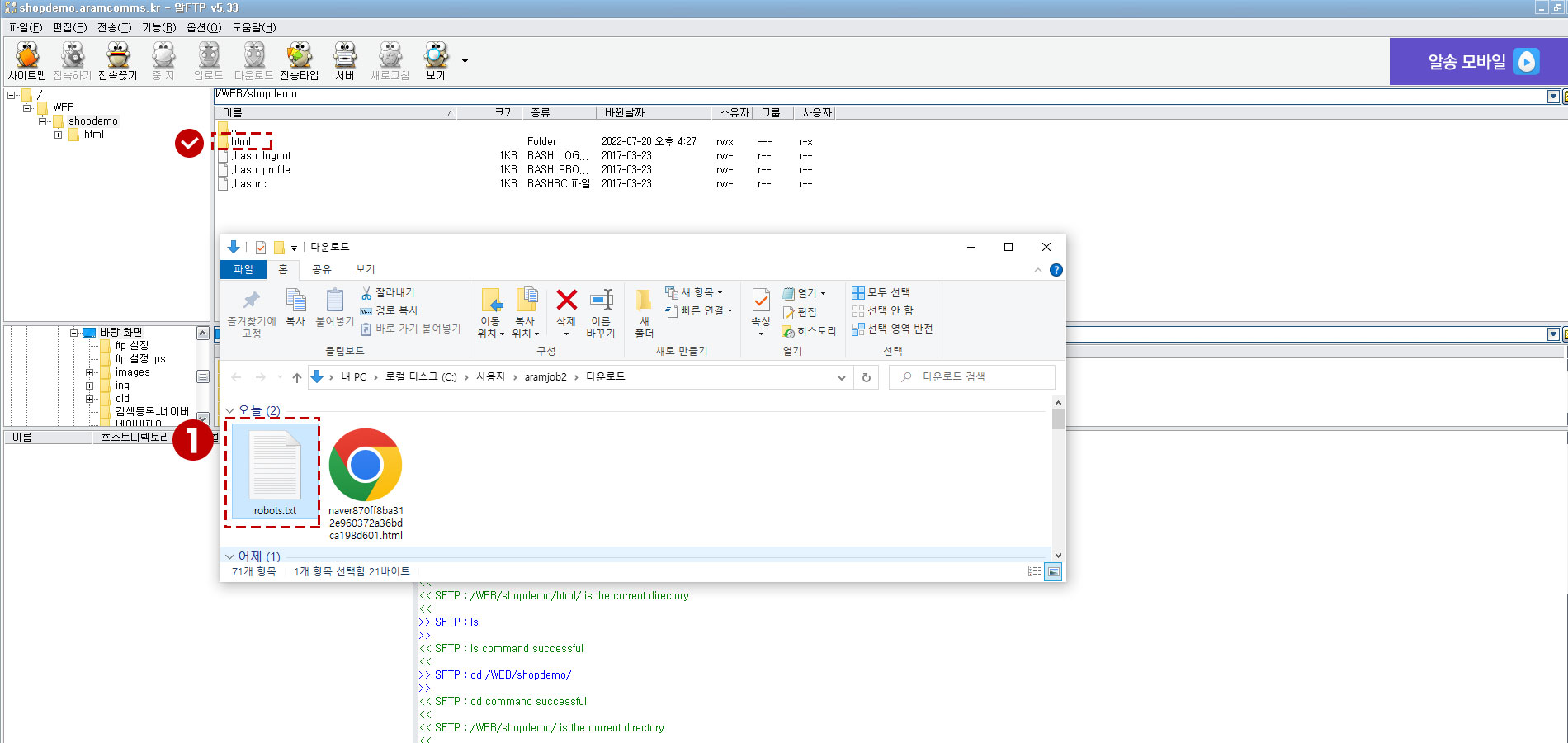
Task: Select the naver870ff8ba31 html file
Action: (x=366, y=484)
